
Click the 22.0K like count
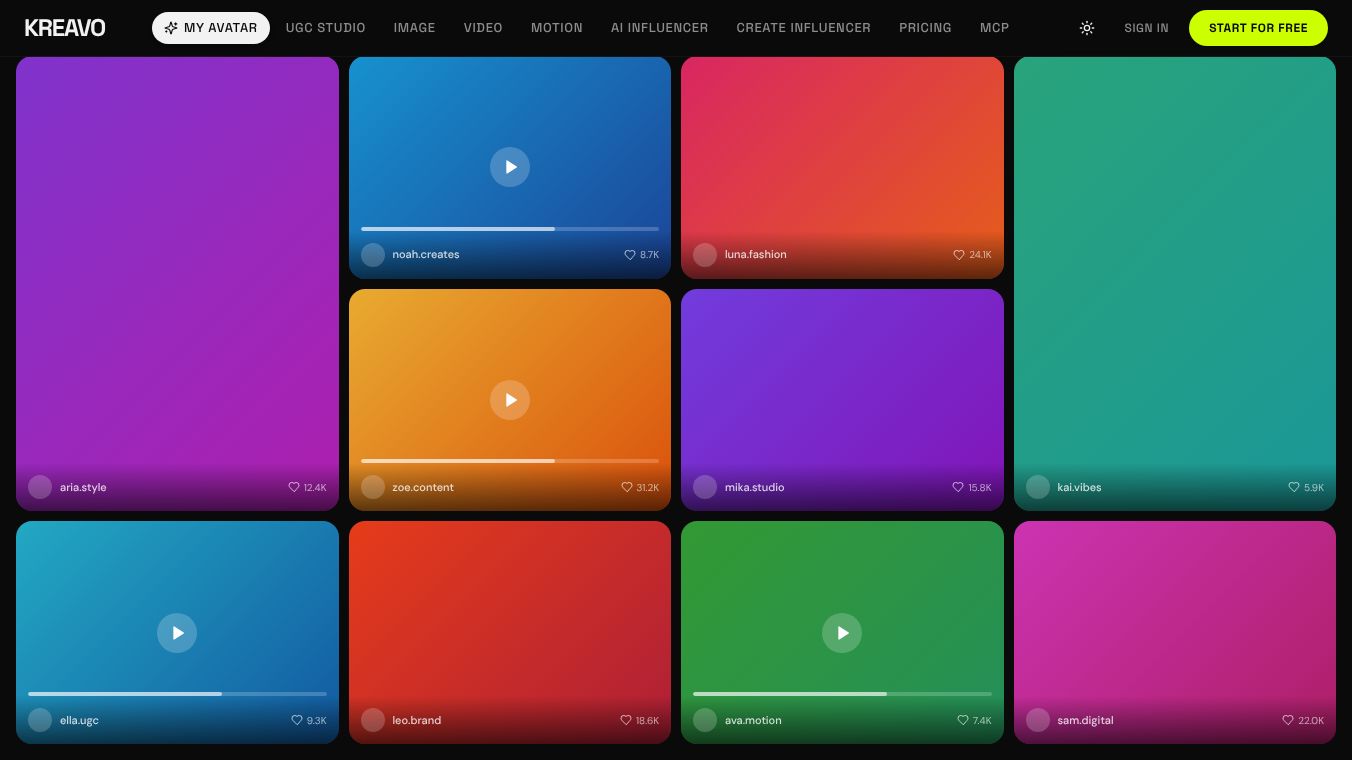point(1311,720)
